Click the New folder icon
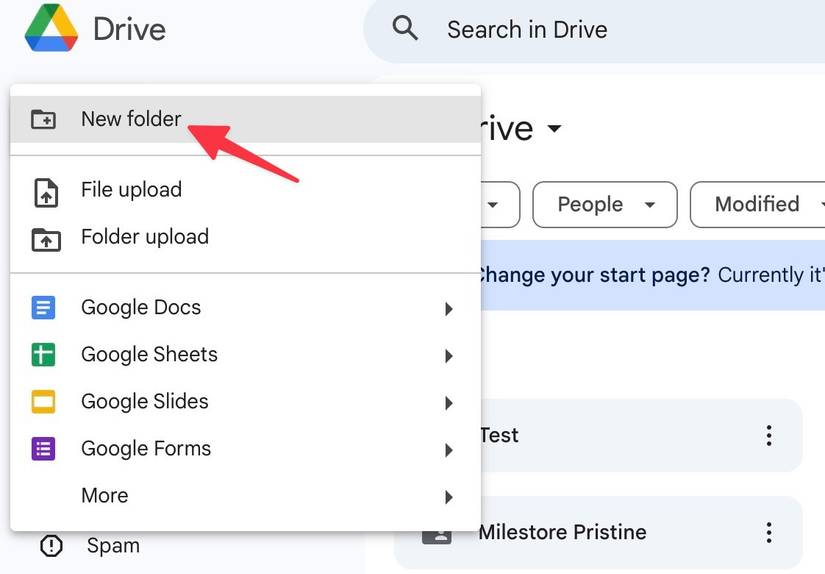Image resolution: width=825 pixels, height=574 pixels. (x=43, y=119)
